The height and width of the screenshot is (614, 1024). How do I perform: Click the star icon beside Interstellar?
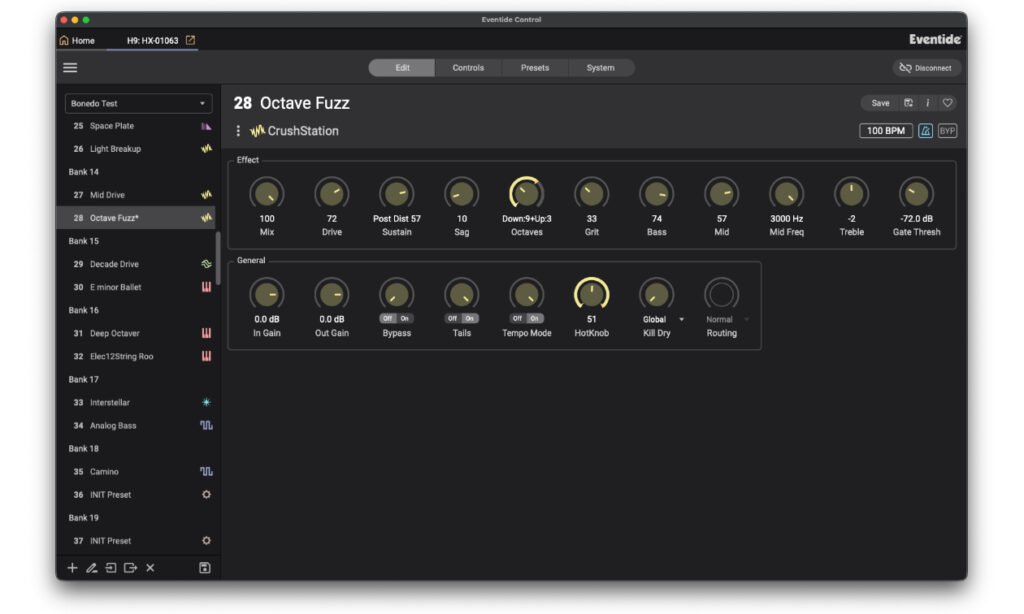click(206, 402)
